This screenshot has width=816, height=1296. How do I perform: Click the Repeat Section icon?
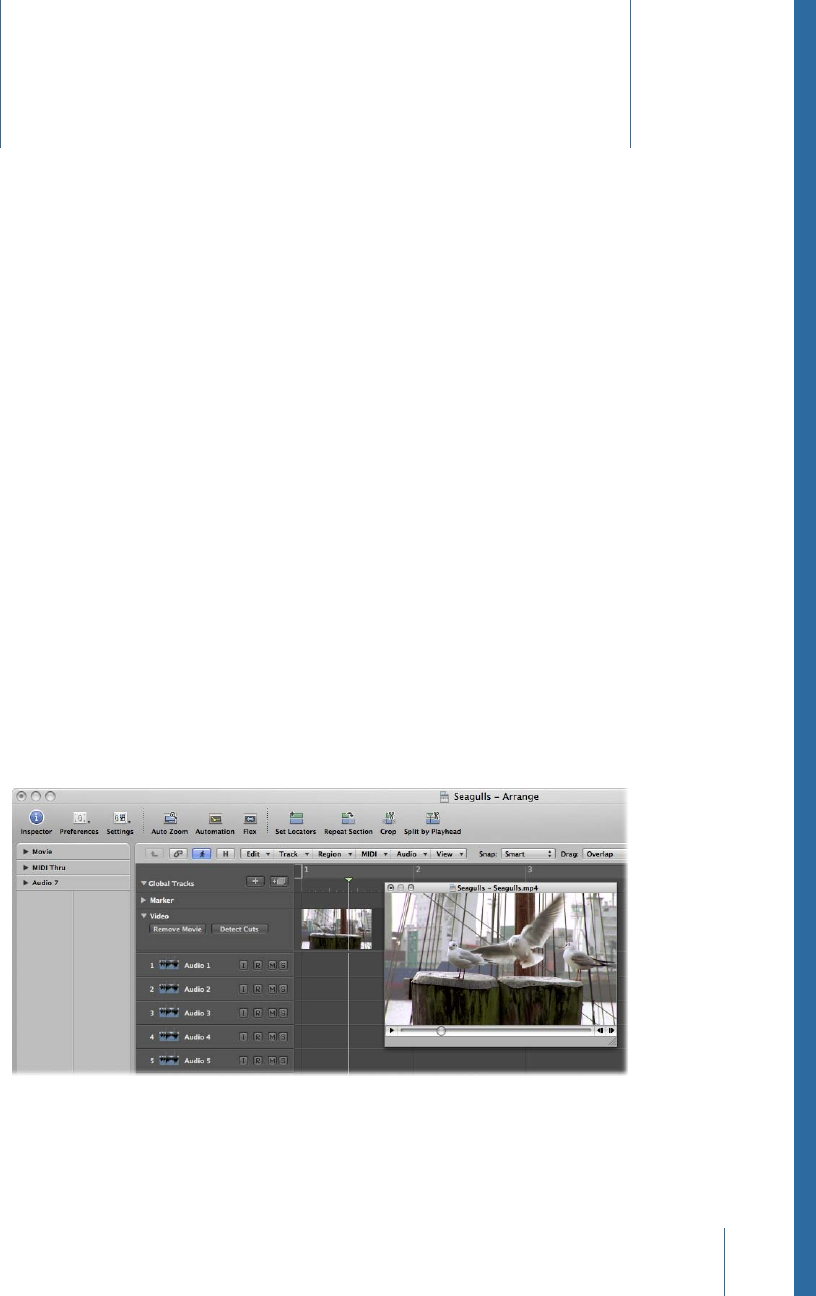348,817
